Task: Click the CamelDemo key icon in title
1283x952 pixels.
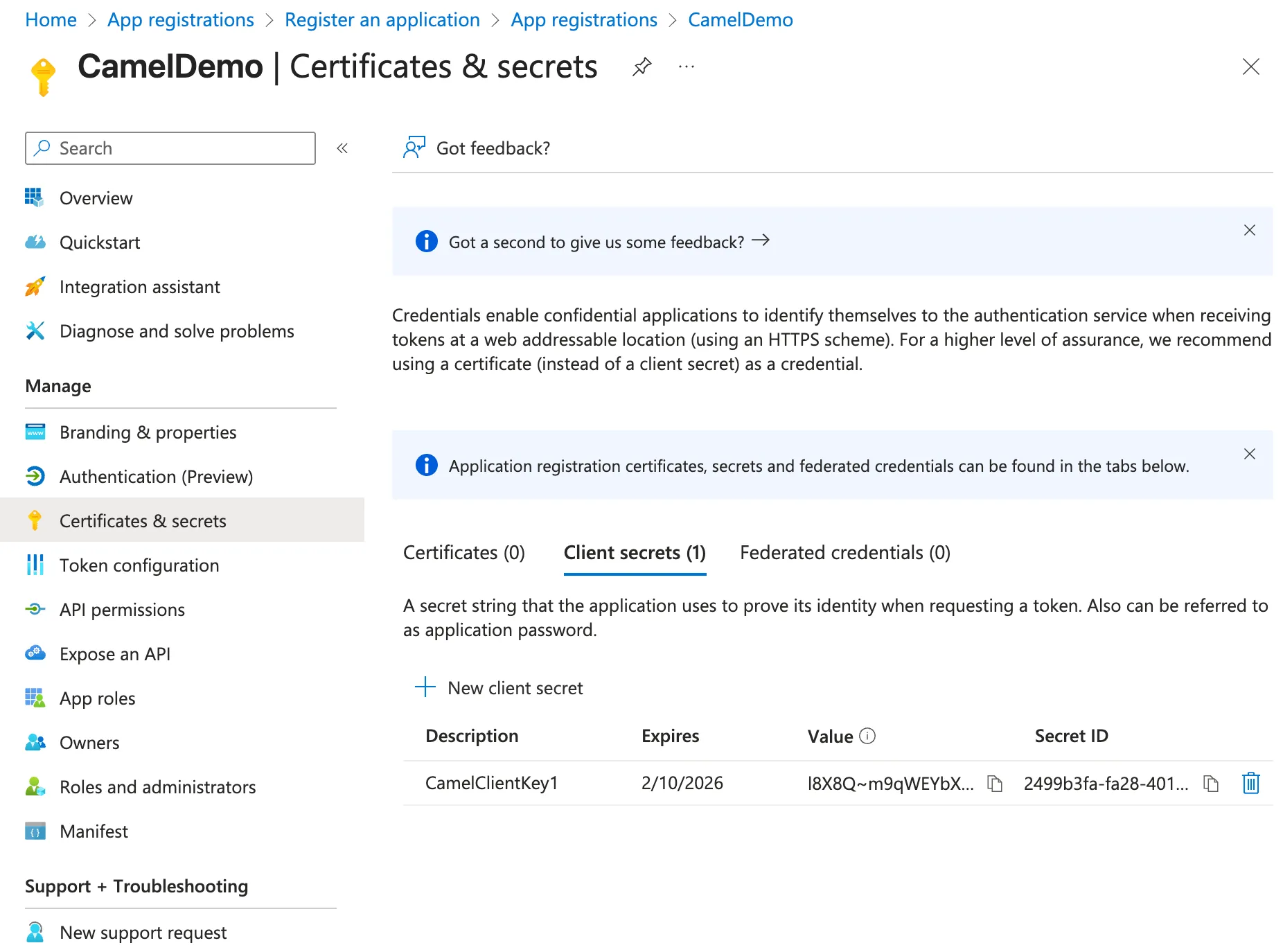Action: (43, 76)
